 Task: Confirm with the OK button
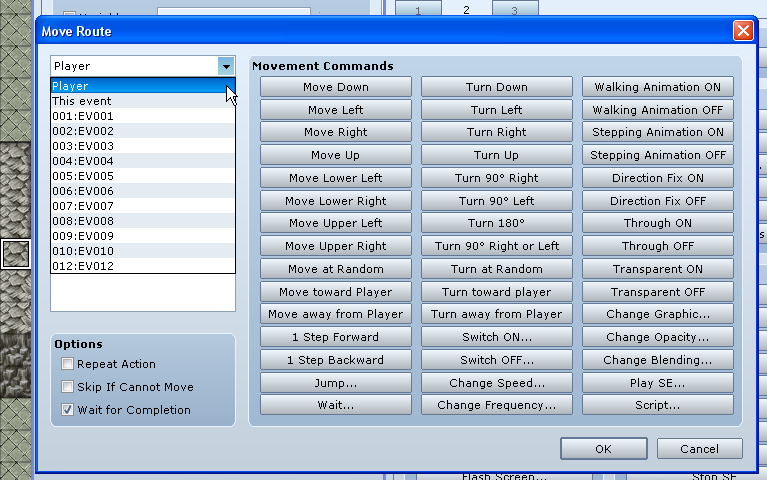pyautogui.click(x=603, y=449)
